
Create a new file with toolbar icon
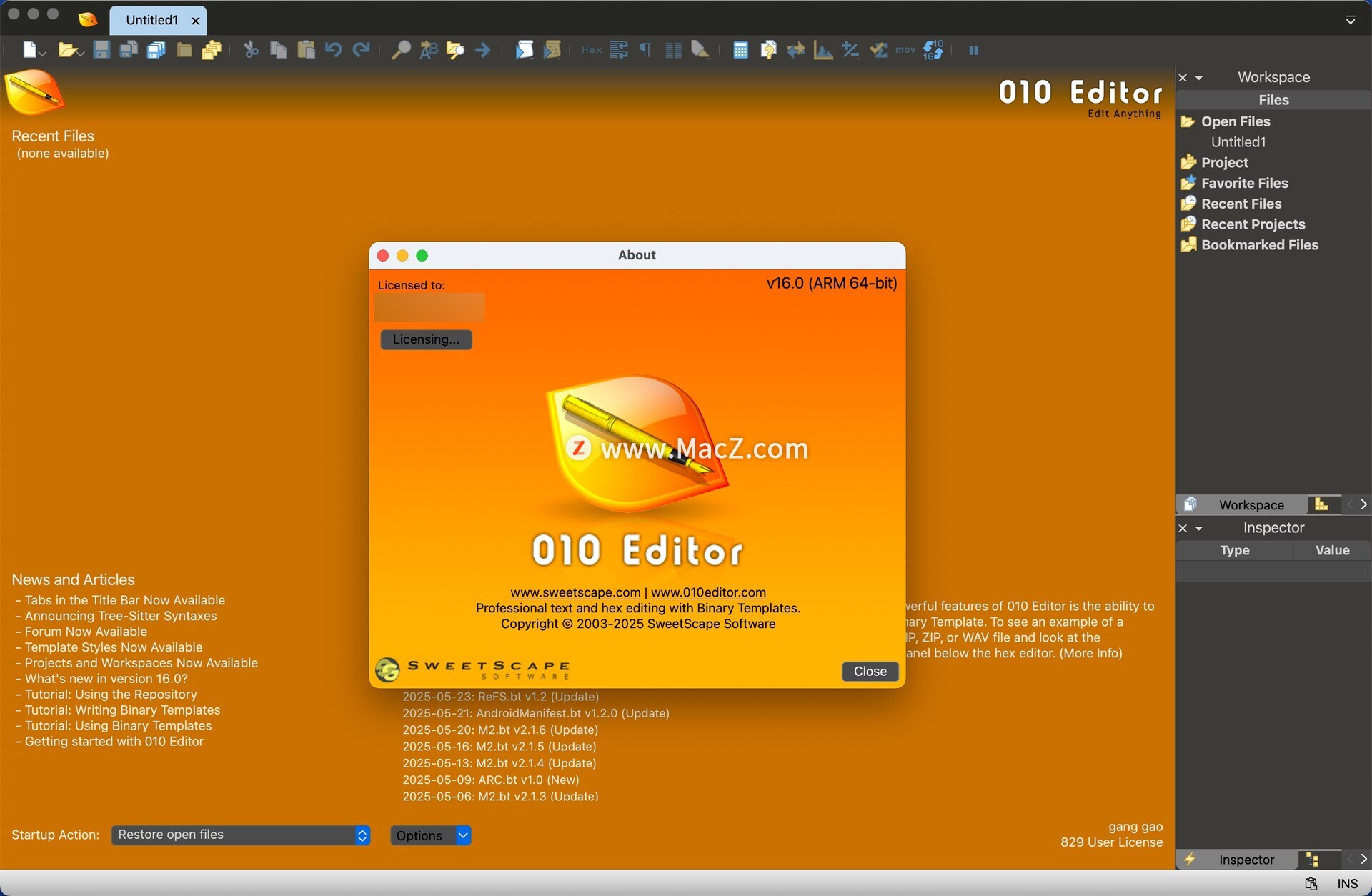pyautogui.click(x=29, y=50)
